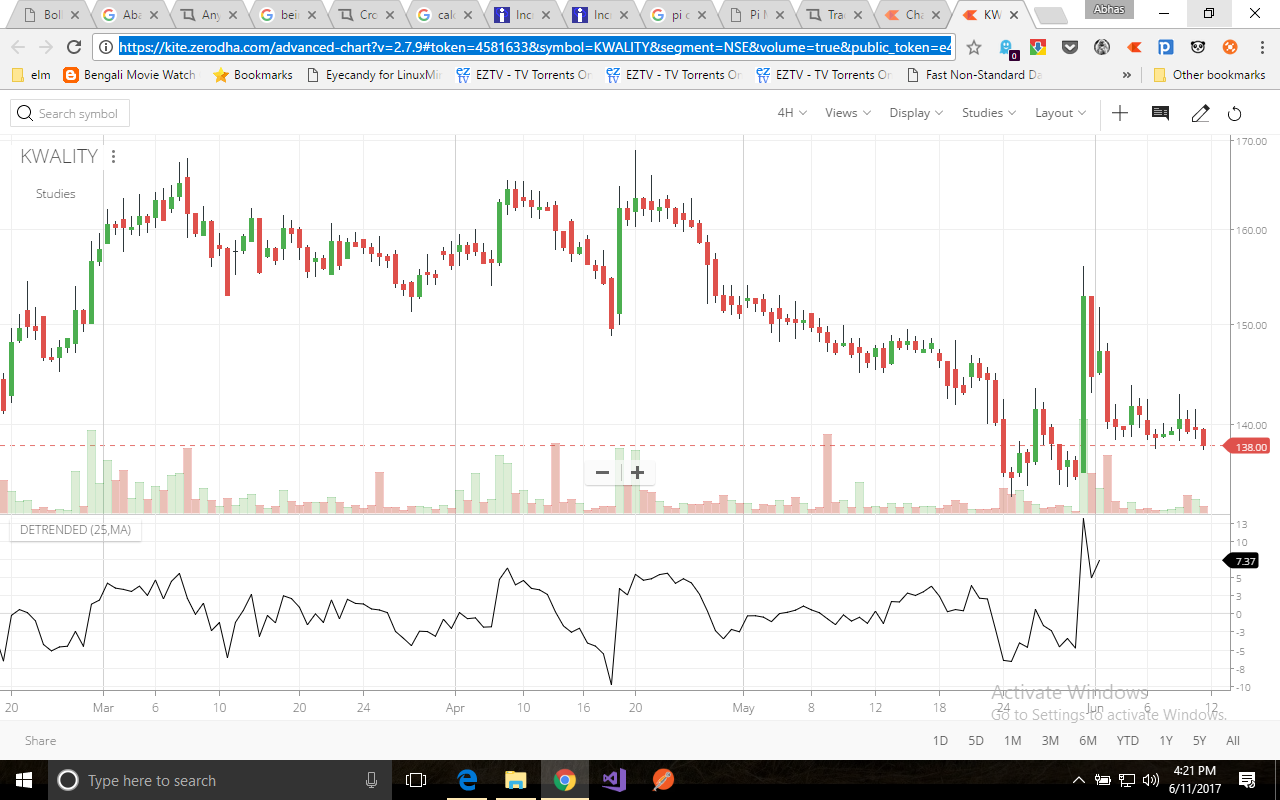Click the 138.00 current price tag
The height and width of the screenshot is (800, 1280).
click(x=1247, y=447)
